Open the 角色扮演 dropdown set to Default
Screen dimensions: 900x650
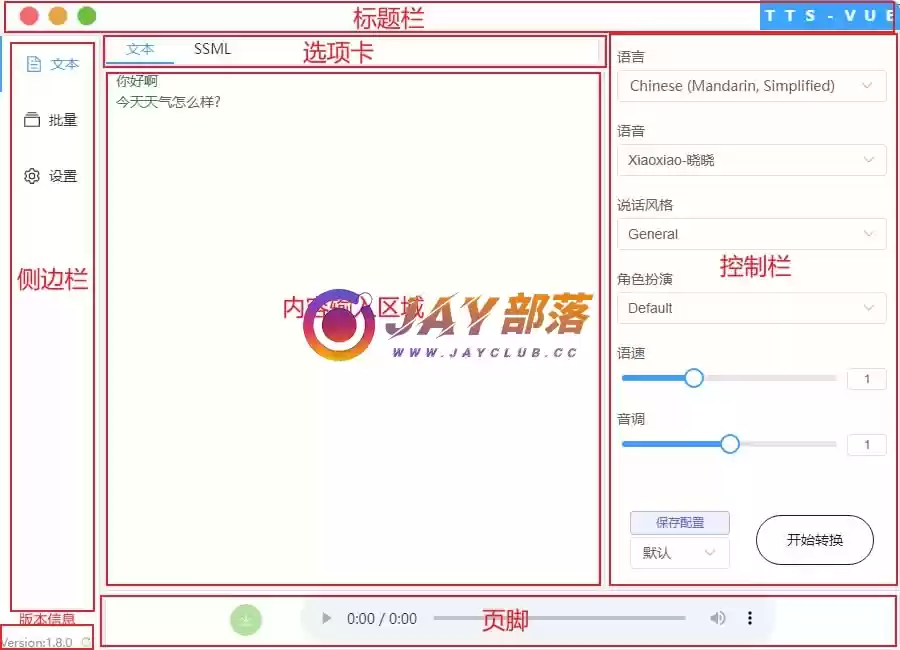pyautogui.click(x=751, y=308)
